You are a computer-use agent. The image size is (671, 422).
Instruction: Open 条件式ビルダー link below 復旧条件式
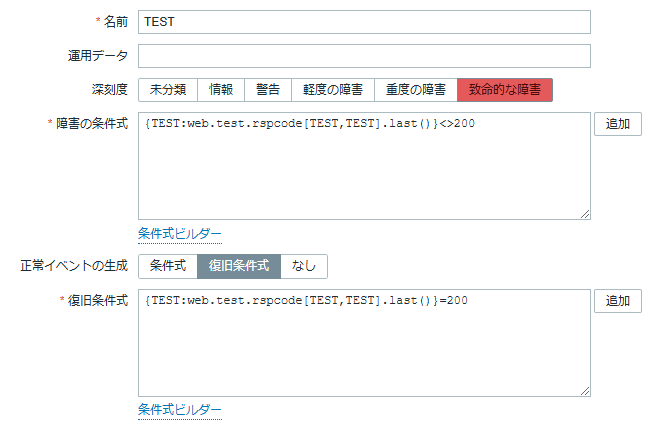click(180, 410)
